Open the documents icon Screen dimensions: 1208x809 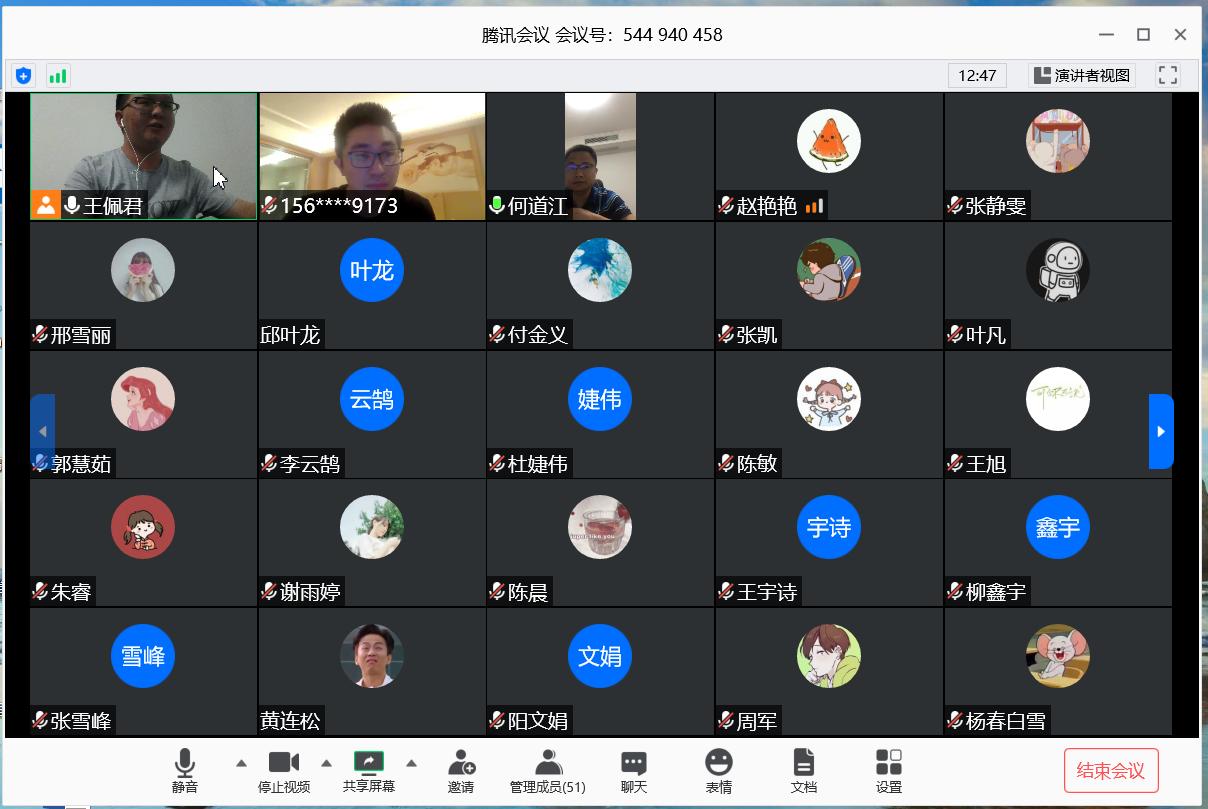(x=804, y=763)
